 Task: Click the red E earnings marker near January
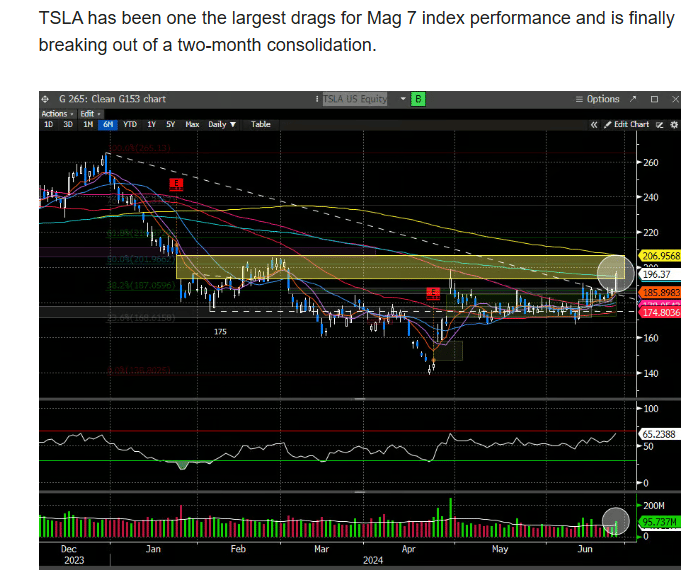pyautogui.click(x=176, y=184)
